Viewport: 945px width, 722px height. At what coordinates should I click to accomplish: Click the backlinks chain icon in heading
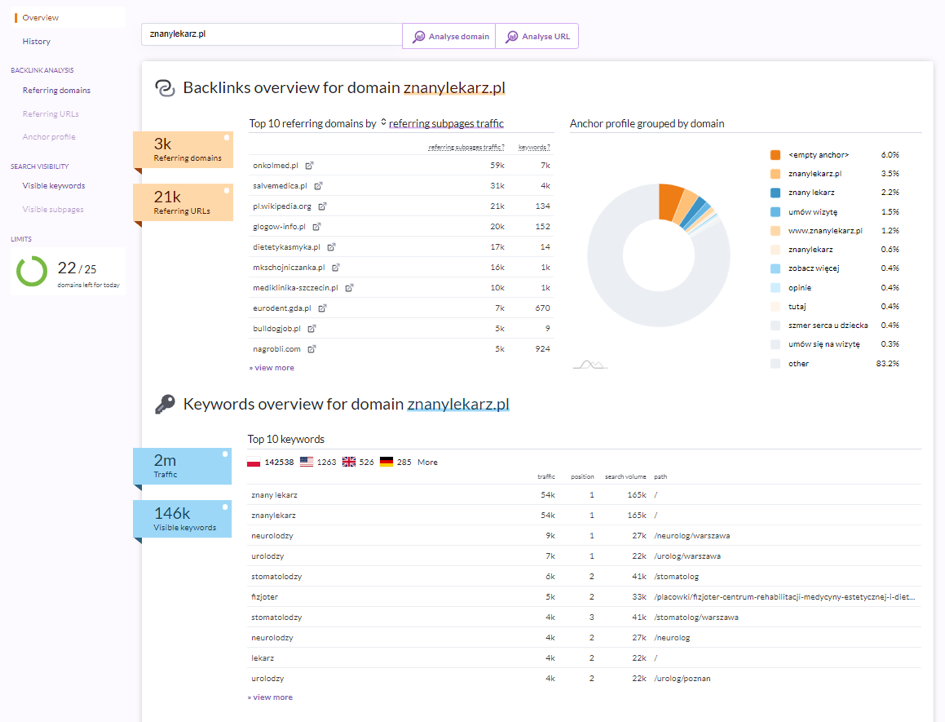coord(165,88)
